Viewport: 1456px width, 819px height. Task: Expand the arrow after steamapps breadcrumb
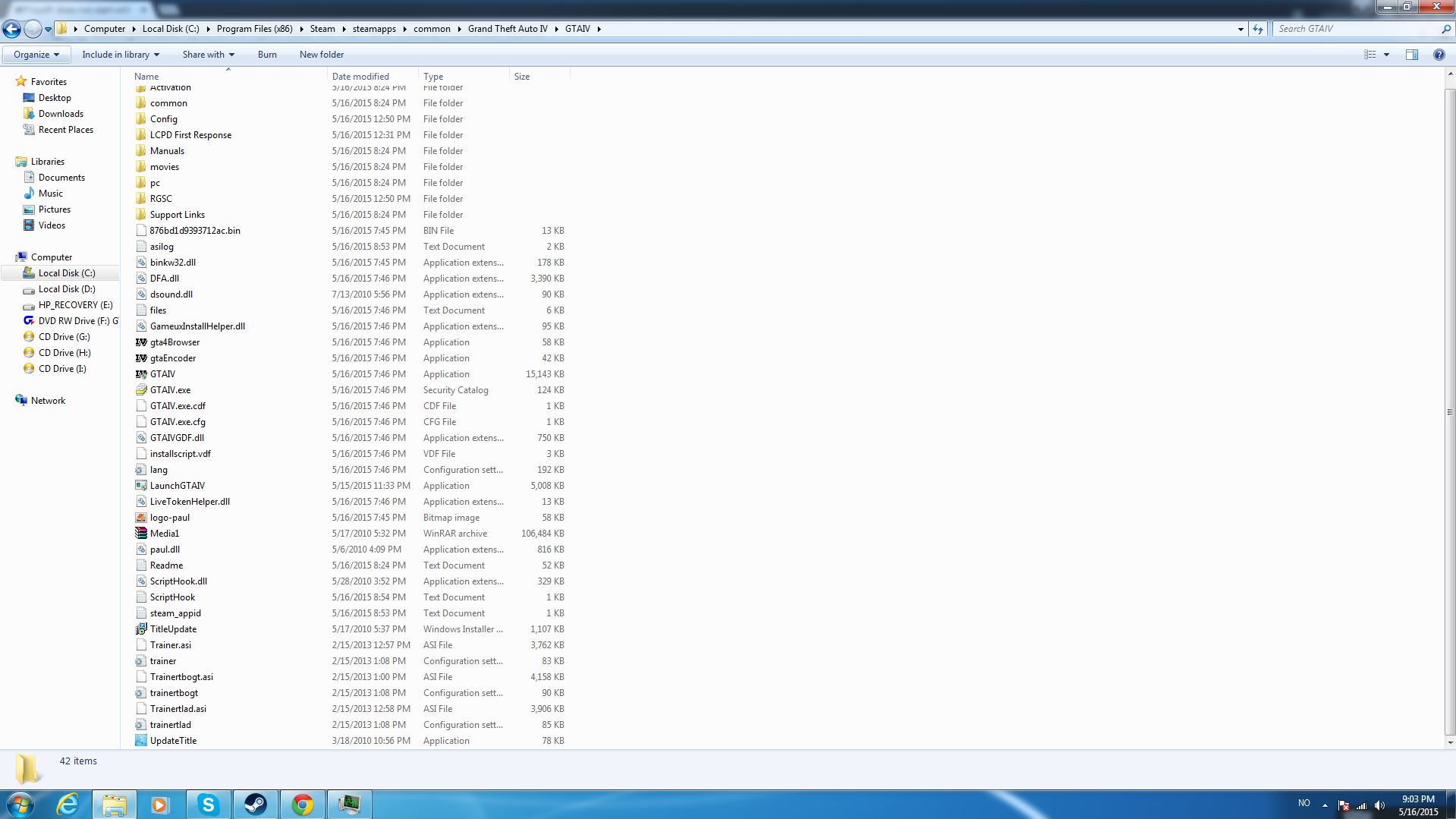(404, 29)
